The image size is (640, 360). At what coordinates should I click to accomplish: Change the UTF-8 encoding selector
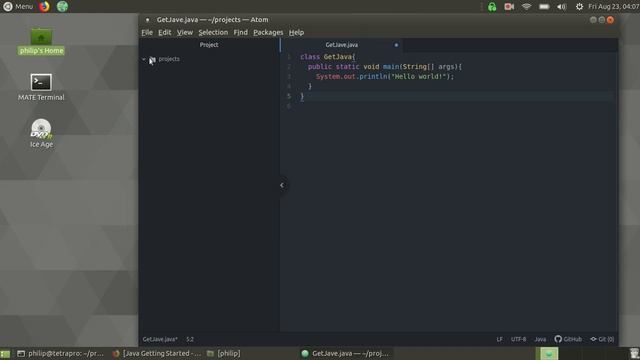(x=518, y=339)
